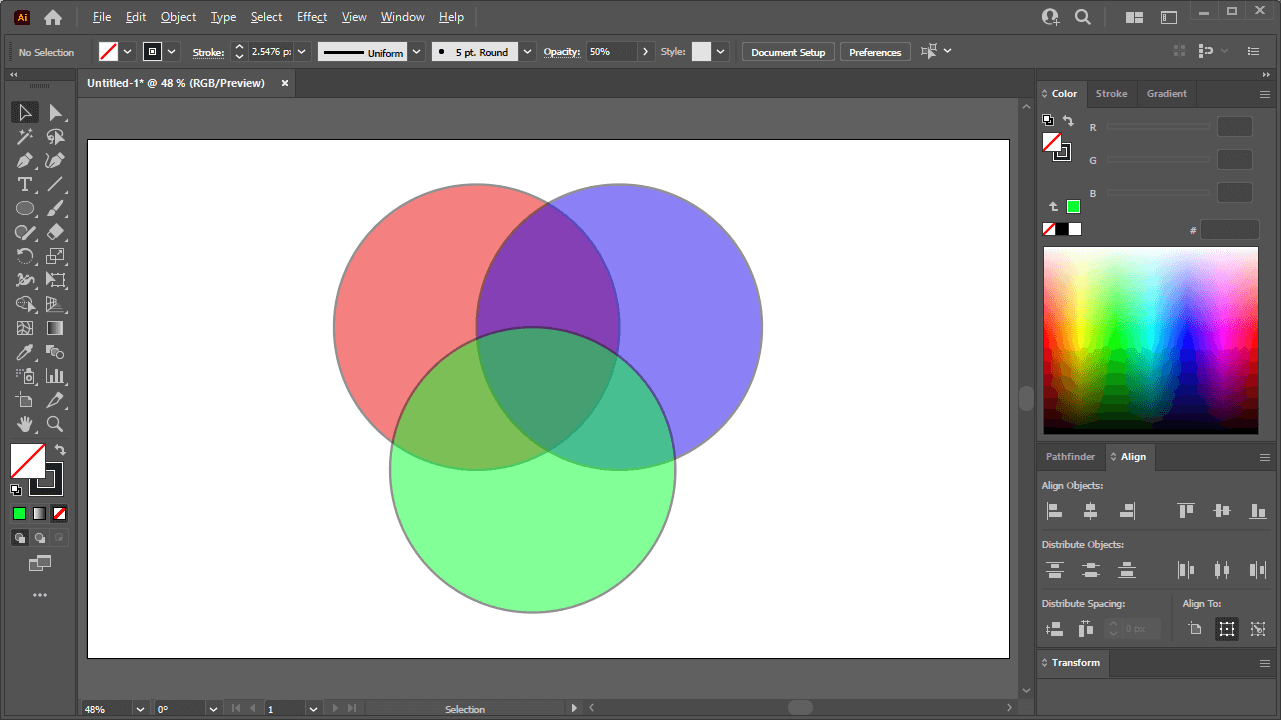
Task: Open the File menu
Action: tap(102, 17)
